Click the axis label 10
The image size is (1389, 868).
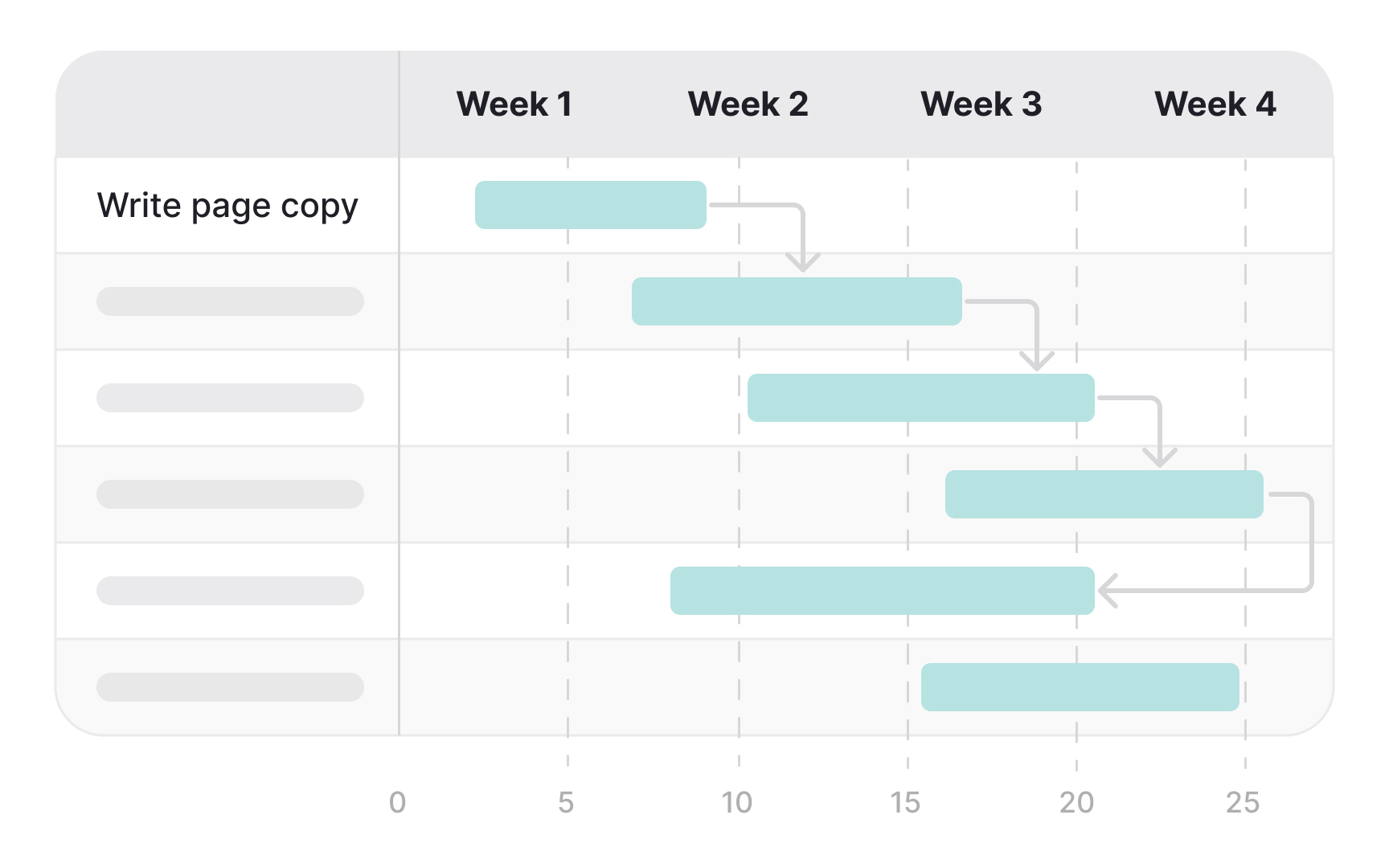[x=736, y=802]
